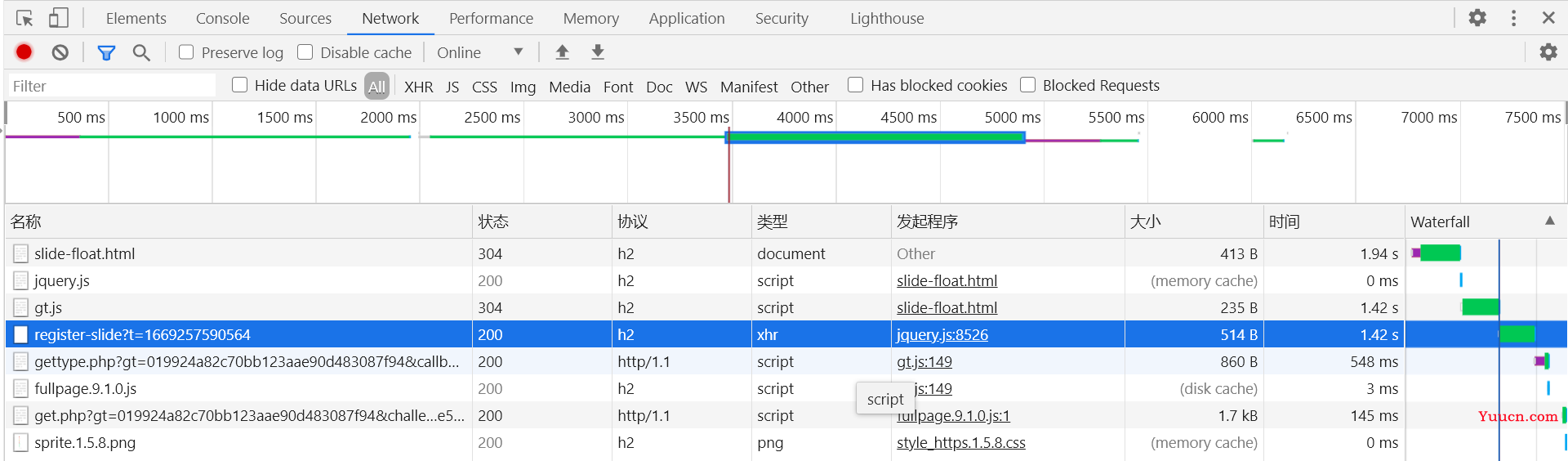Screen dimensions: 1568x461
Task: Switch to the Elements tab
Action: pyautogui.click(x=136, y=18)
